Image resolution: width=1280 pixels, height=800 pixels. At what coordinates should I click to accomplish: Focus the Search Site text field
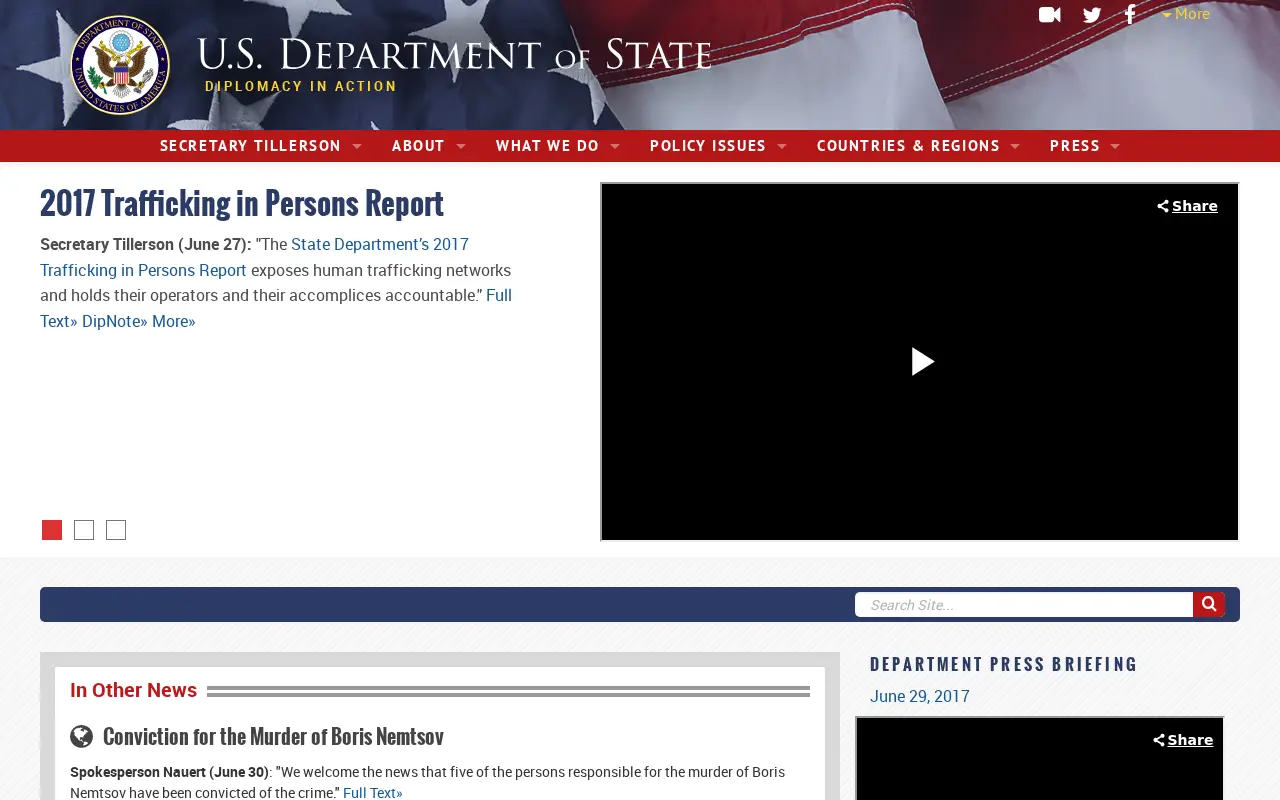(1024, 604)
